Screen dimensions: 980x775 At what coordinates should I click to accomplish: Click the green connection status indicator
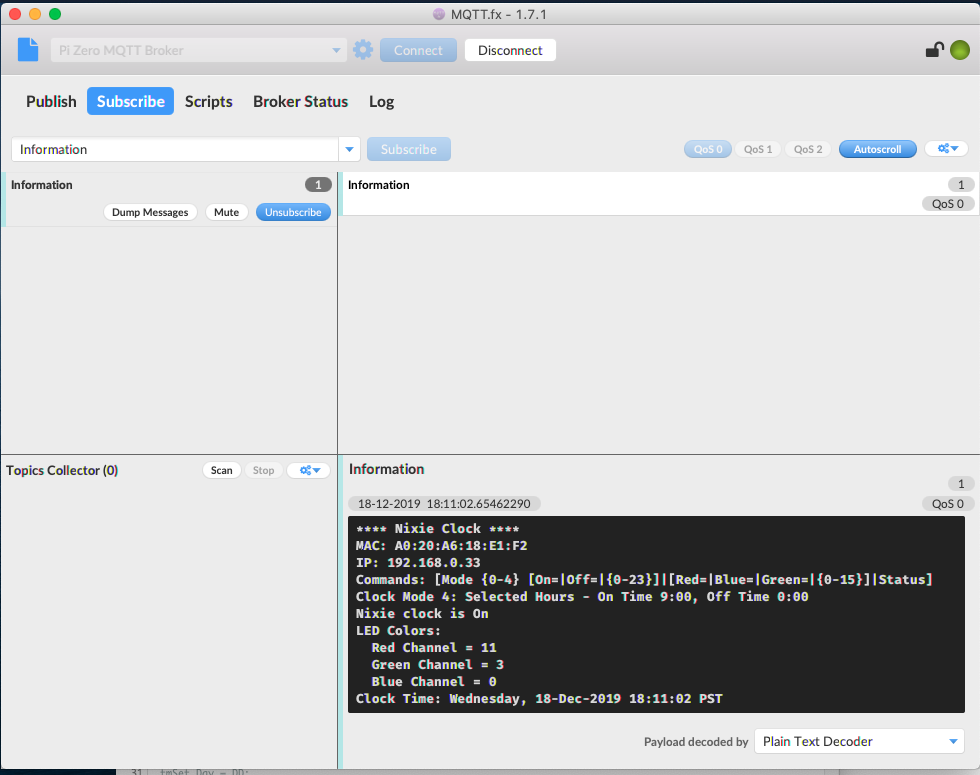(960, 49)
